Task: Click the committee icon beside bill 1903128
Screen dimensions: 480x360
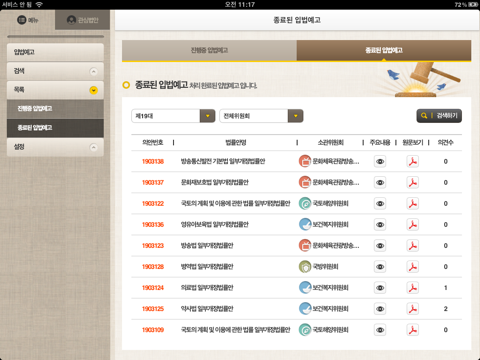Action: (305, 267)
